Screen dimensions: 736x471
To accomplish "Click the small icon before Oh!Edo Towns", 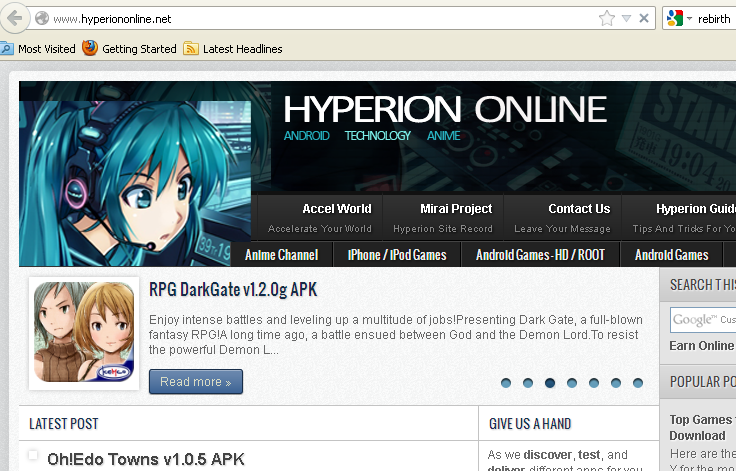I will click(33, 455).
